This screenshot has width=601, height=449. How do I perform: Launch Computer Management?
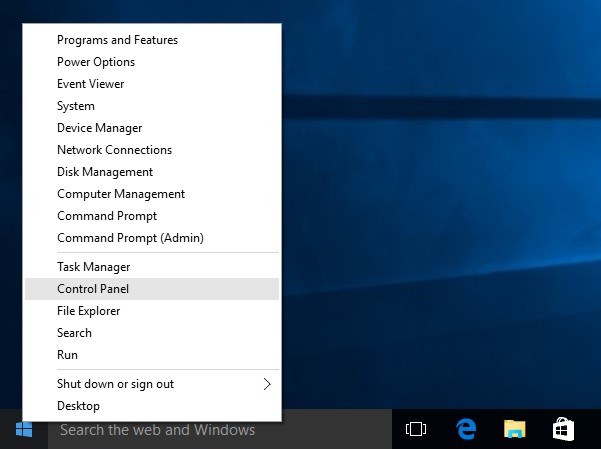152,194
